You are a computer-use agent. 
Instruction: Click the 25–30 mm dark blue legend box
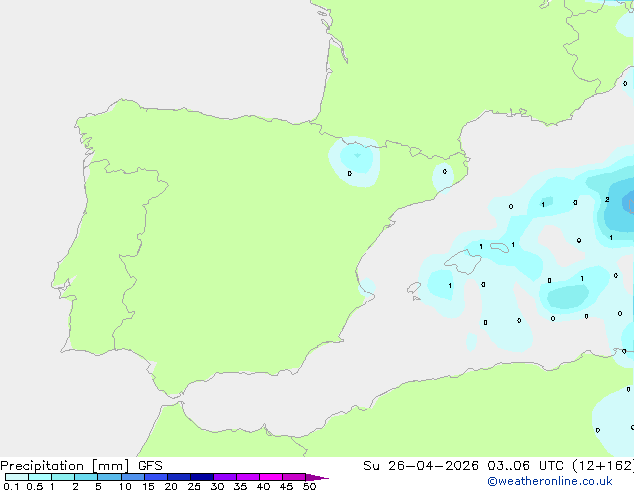202,477
